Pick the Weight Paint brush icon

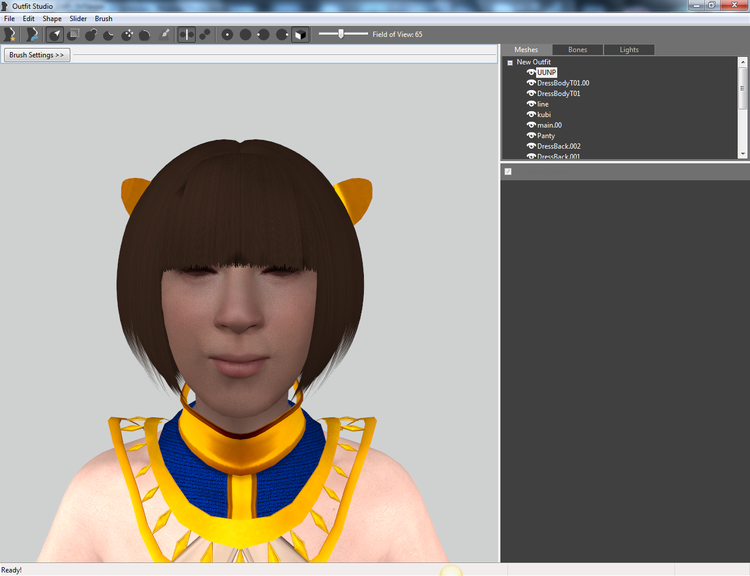pyautogui.click(x=164, y=34)
